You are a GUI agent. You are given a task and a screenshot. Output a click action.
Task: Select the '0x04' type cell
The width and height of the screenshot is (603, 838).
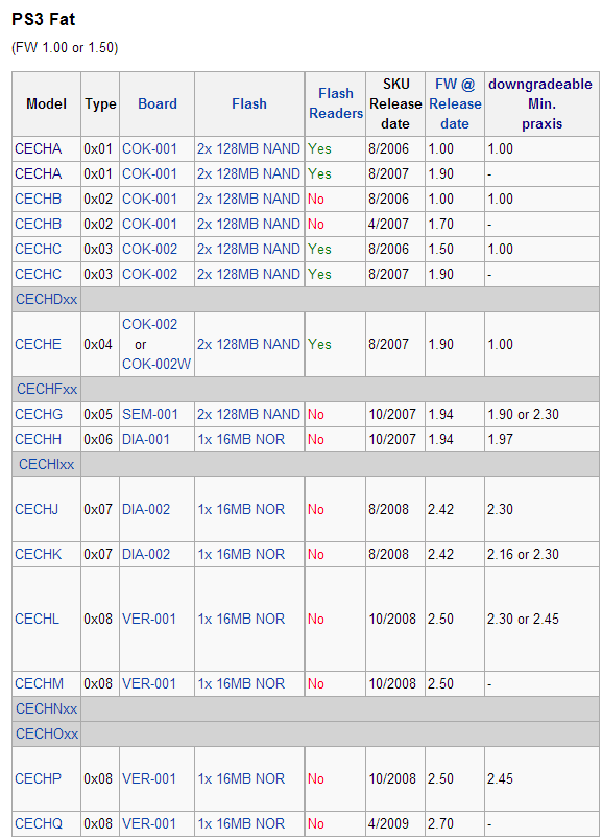[x=98, y=344]
